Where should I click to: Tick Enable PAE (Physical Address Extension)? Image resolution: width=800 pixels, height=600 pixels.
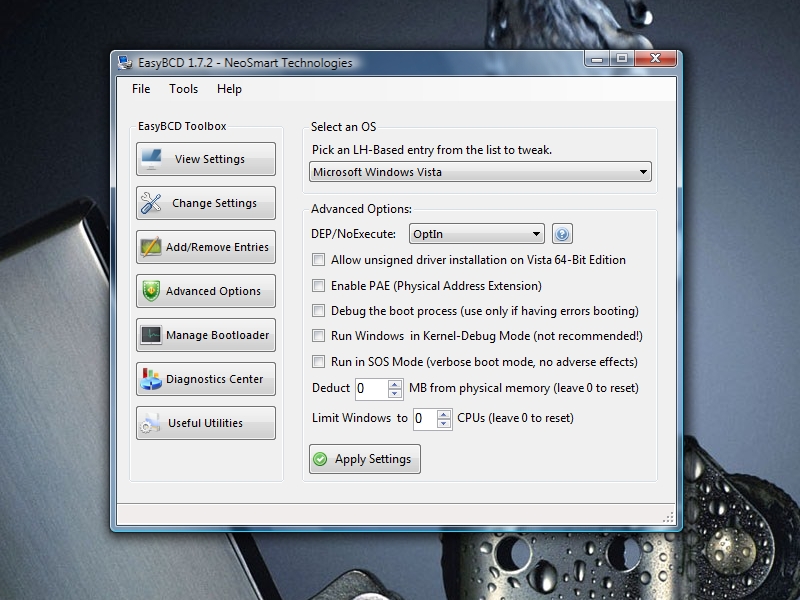(x=318, y=285)
